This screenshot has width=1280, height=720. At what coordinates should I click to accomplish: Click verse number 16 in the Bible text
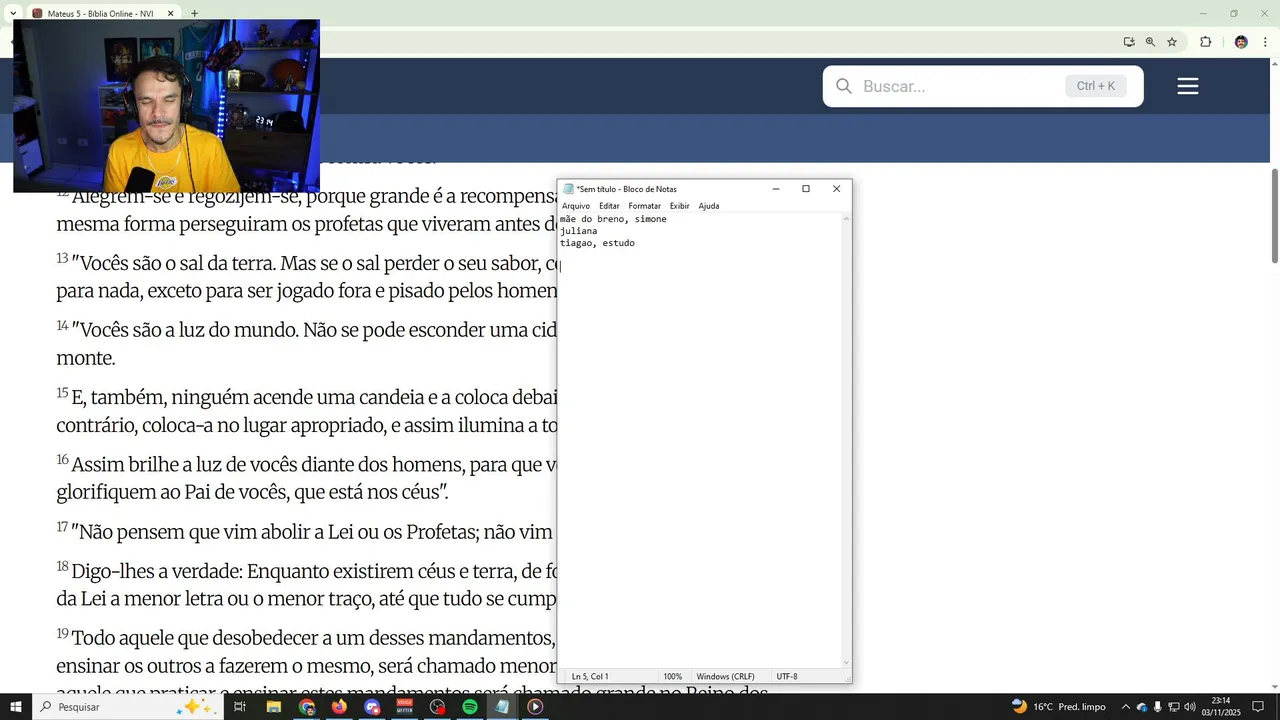(x=62, y=459)
